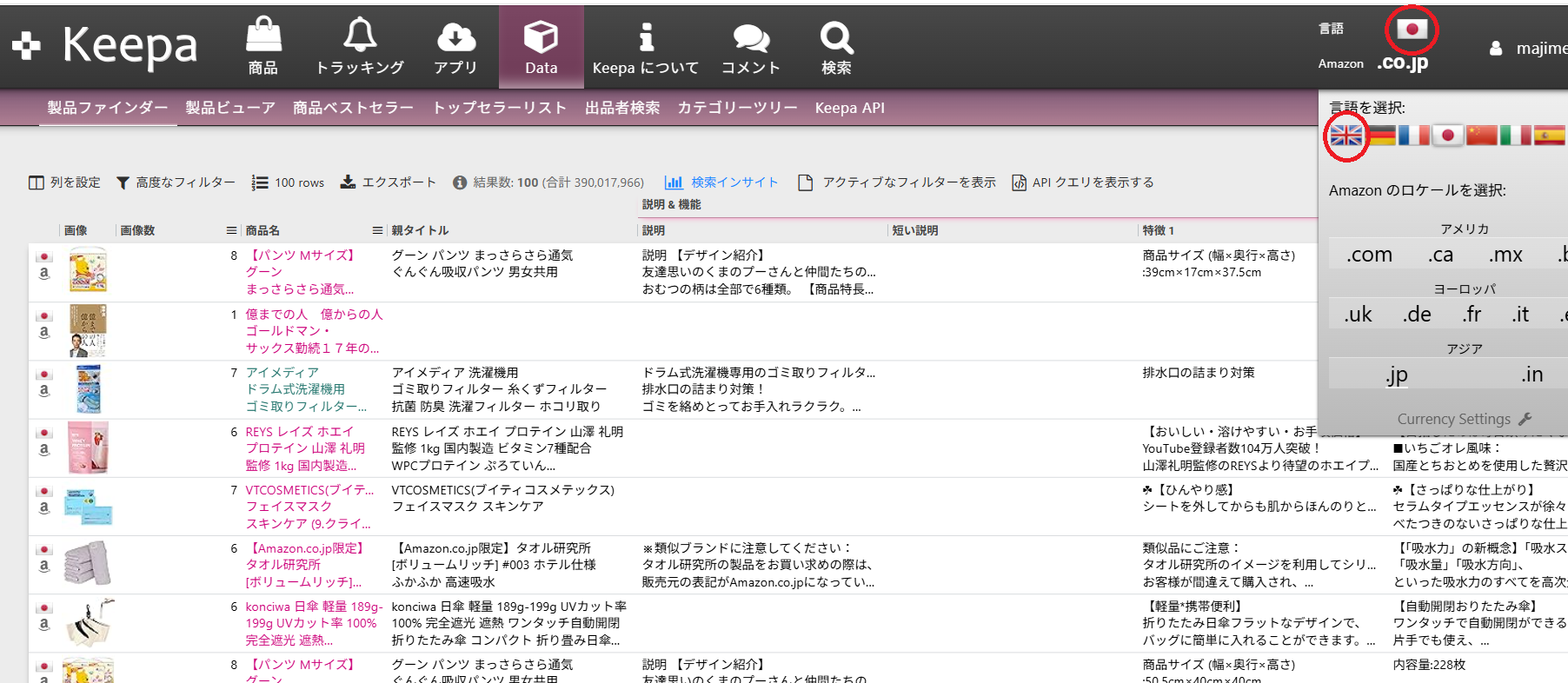This screenshot has height=683, width=1568.
Task: Open the Keepa について info icon
Action: click(x=645, y=36)
